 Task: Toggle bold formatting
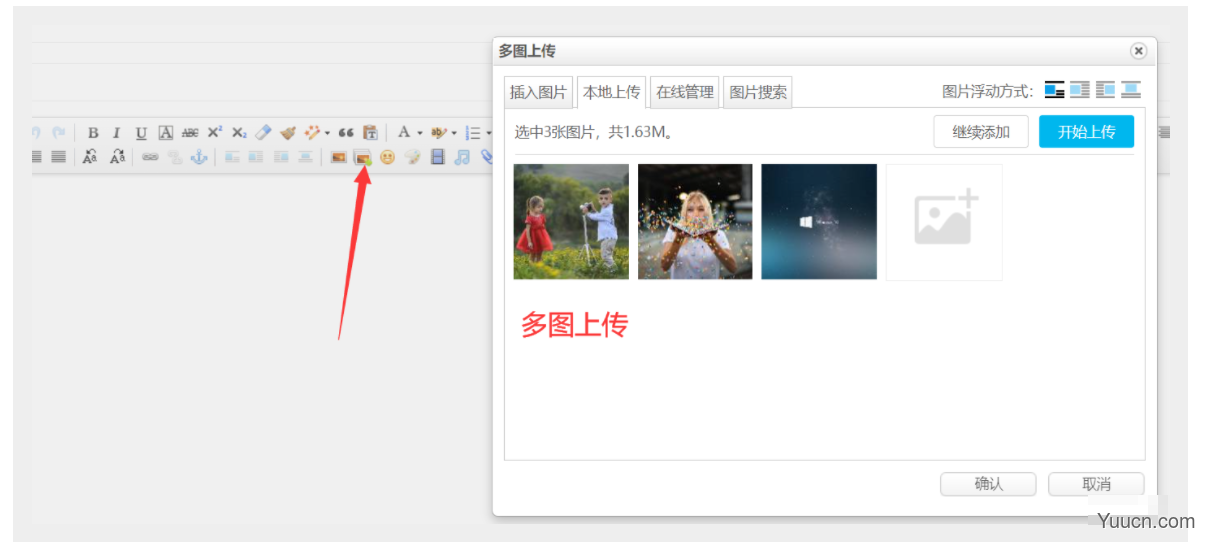click(x=93, y=132)
